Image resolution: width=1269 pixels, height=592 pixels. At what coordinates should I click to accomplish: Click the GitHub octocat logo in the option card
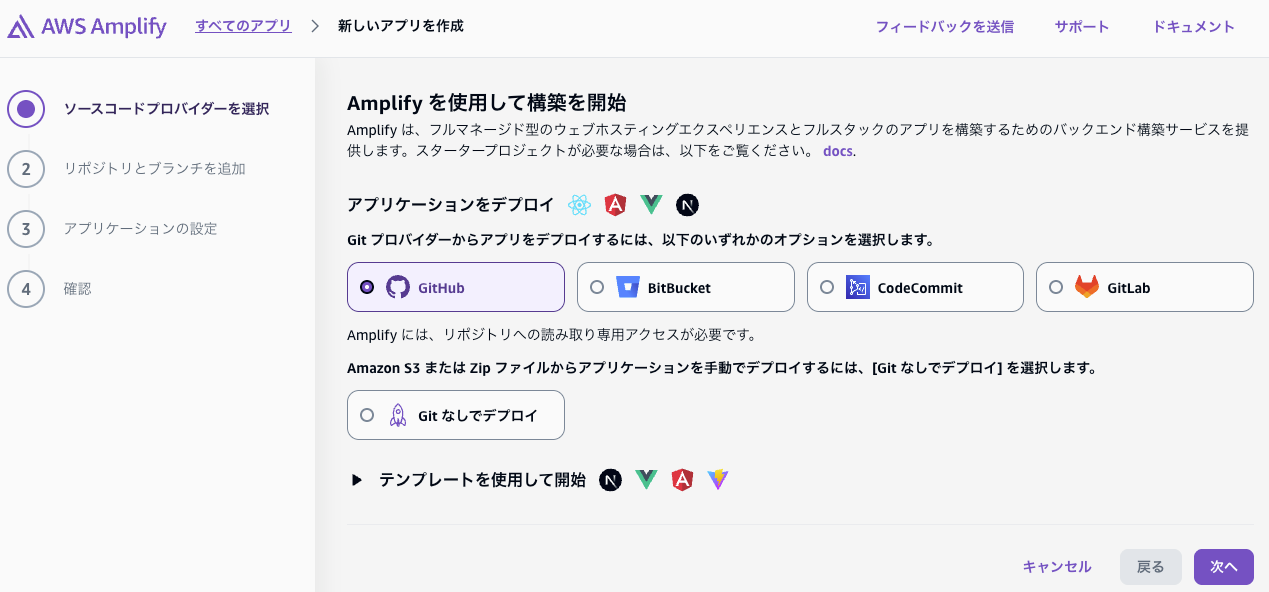pos(399,287)
